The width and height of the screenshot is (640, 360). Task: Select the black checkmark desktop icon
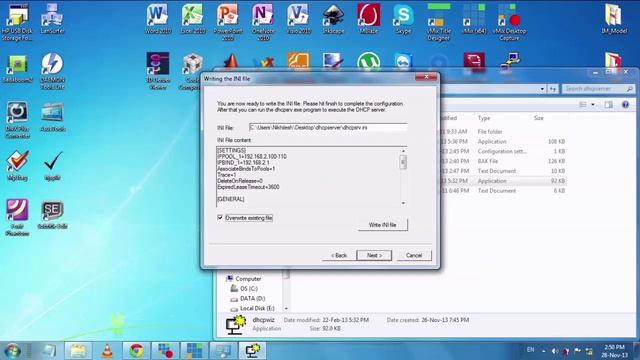(x=52, y=166)
